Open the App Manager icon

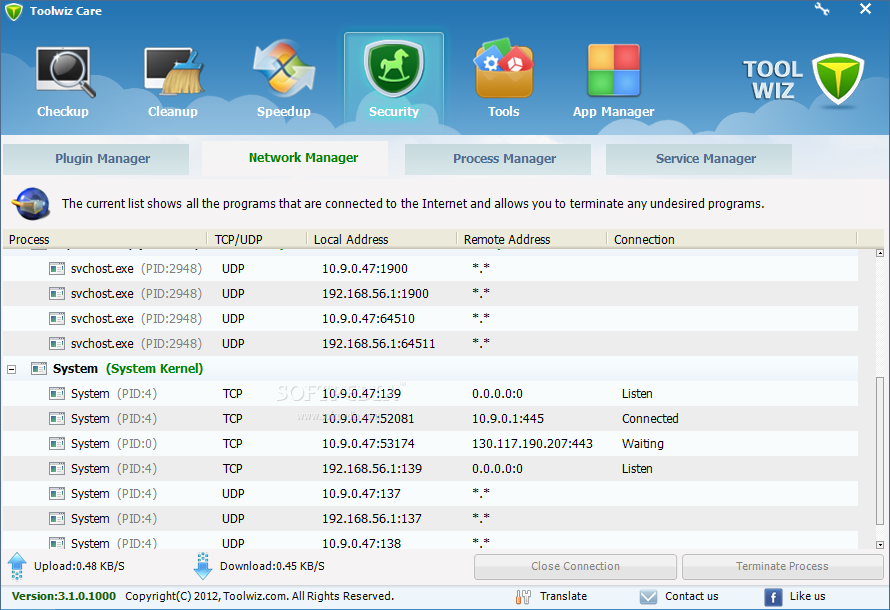(614, 70)
